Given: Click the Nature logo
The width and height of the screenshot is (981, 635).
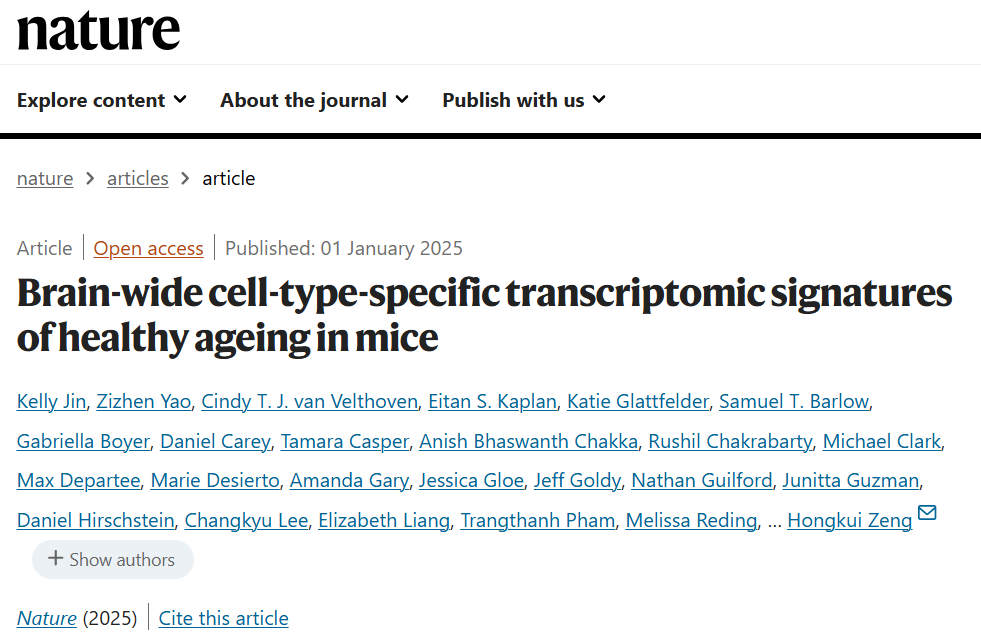Looking at the screenshot, I should (98, 30).
